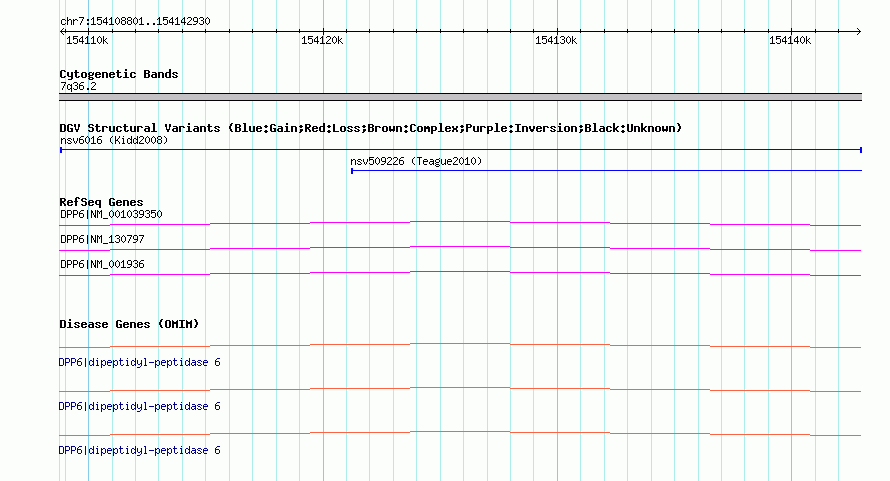Click the 154140k ruler tick label
This screenshot has height=481, width=890.
coord(790,40)
